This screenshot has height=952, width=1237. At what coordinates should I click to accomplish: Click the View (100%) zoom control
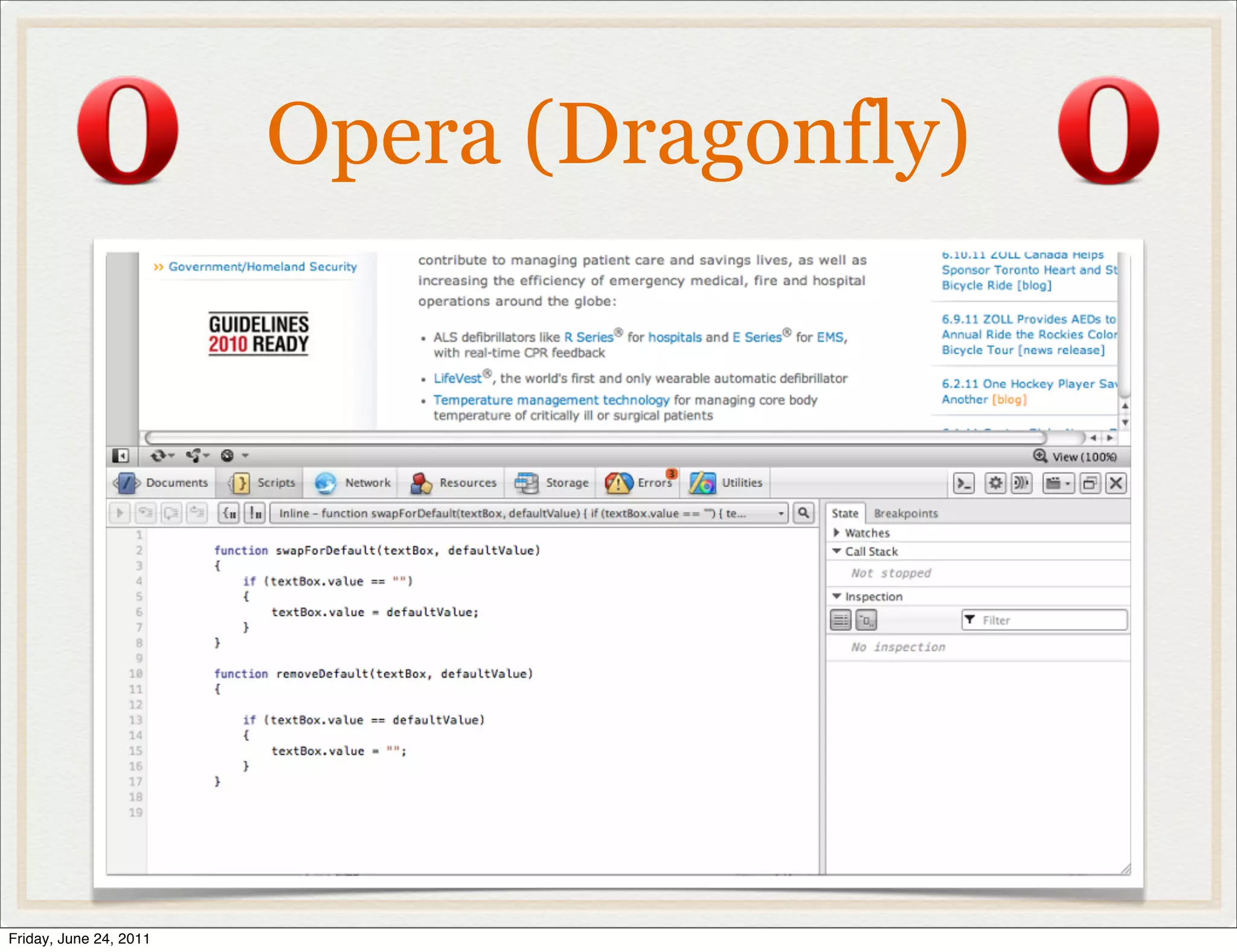coord(1084,457)
